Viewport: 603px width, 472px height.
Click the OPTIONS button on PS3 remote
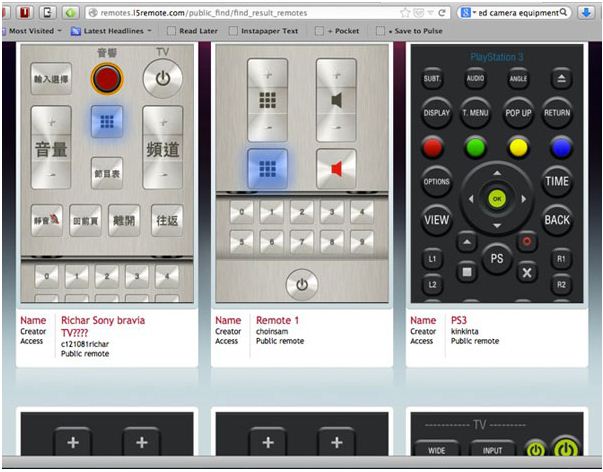point(436,182)
